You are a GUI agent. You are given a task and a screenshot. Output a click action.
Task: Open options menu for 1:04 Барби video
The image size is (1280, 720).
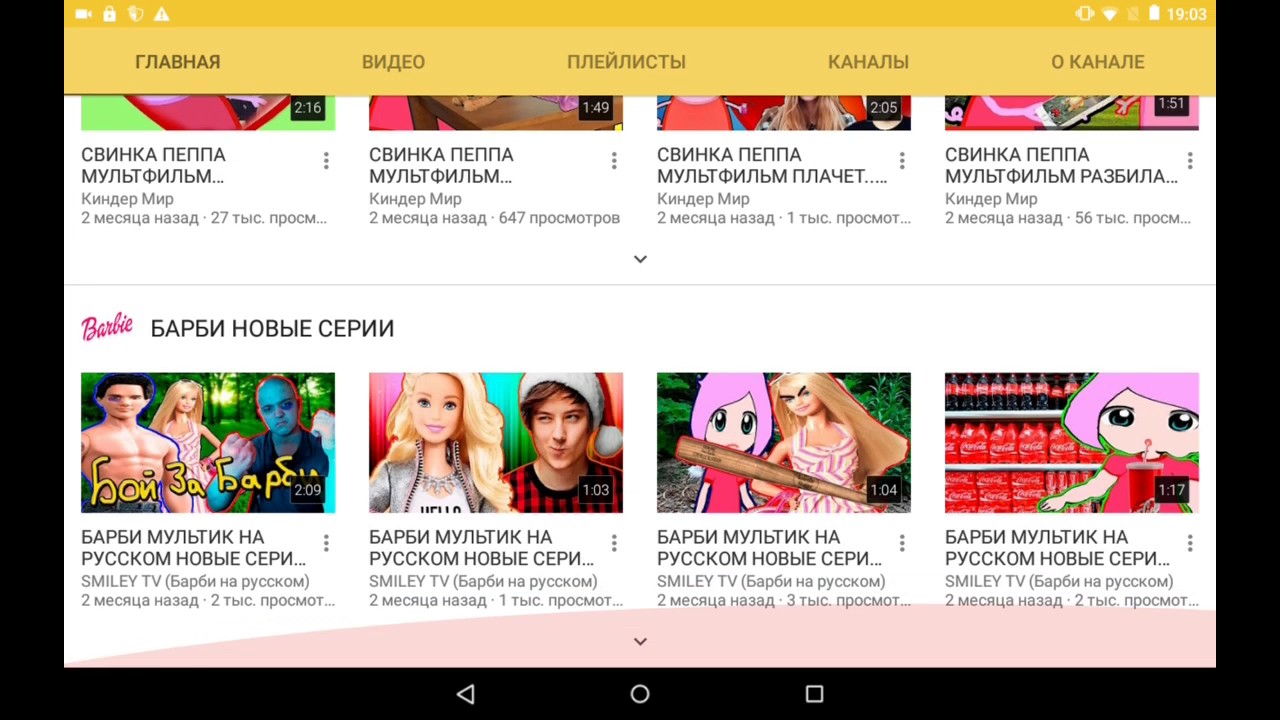pos(902,543)
